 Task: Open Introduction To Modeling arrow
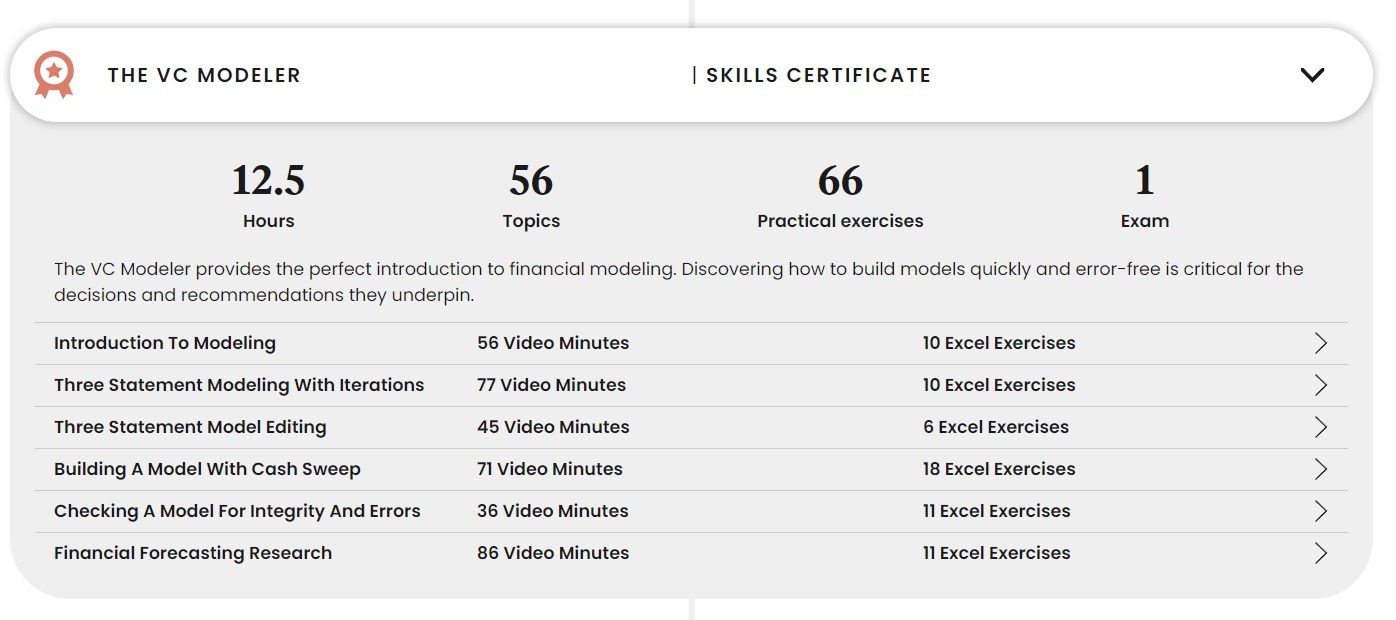click(1321, 343)
